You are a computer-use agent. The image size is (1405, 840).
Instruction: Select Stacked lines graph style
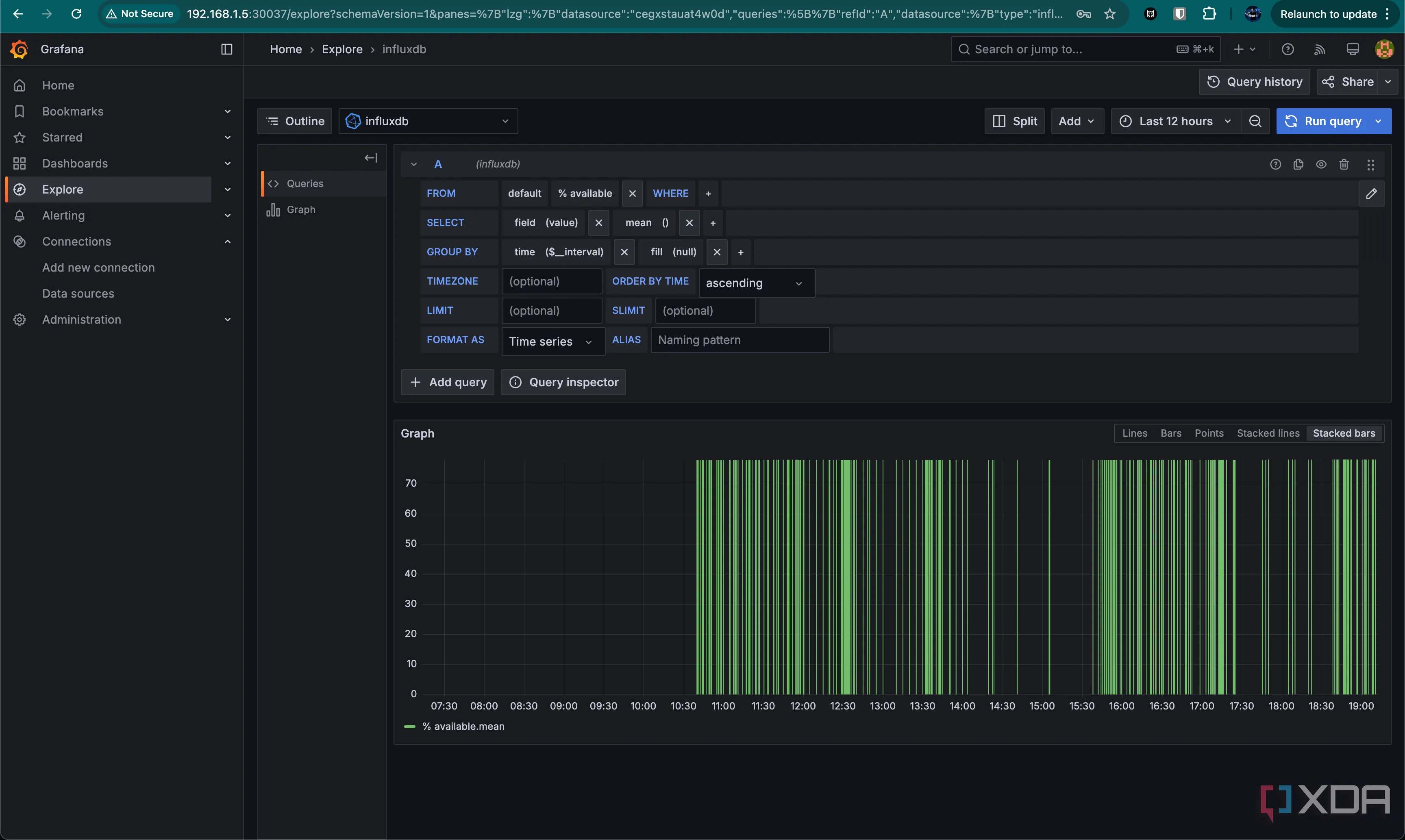coord(1268,433)
